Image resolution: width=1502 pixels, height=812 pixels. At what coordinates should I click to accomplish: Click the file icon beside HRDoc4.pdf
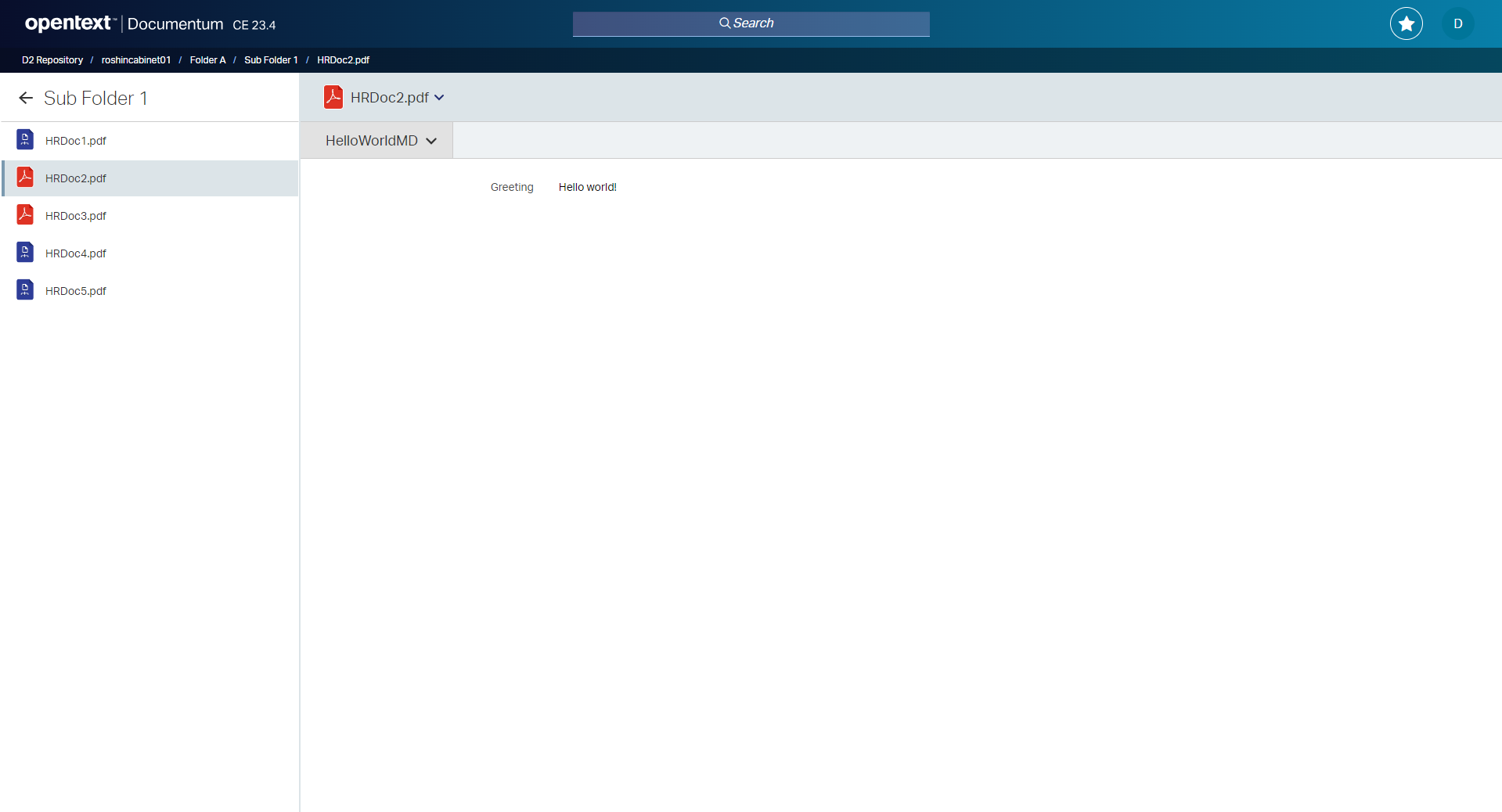pyautogui.click(x=25, y=252)
